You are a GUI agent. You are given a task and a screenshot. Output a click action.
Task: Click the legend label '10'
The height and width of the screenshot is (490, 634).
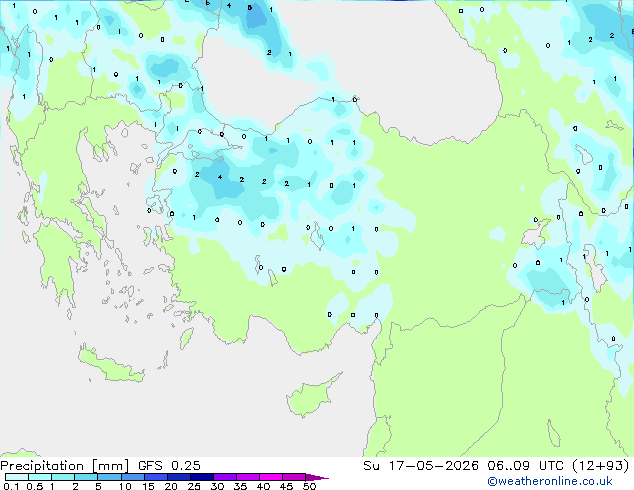(x=125, y=486)
